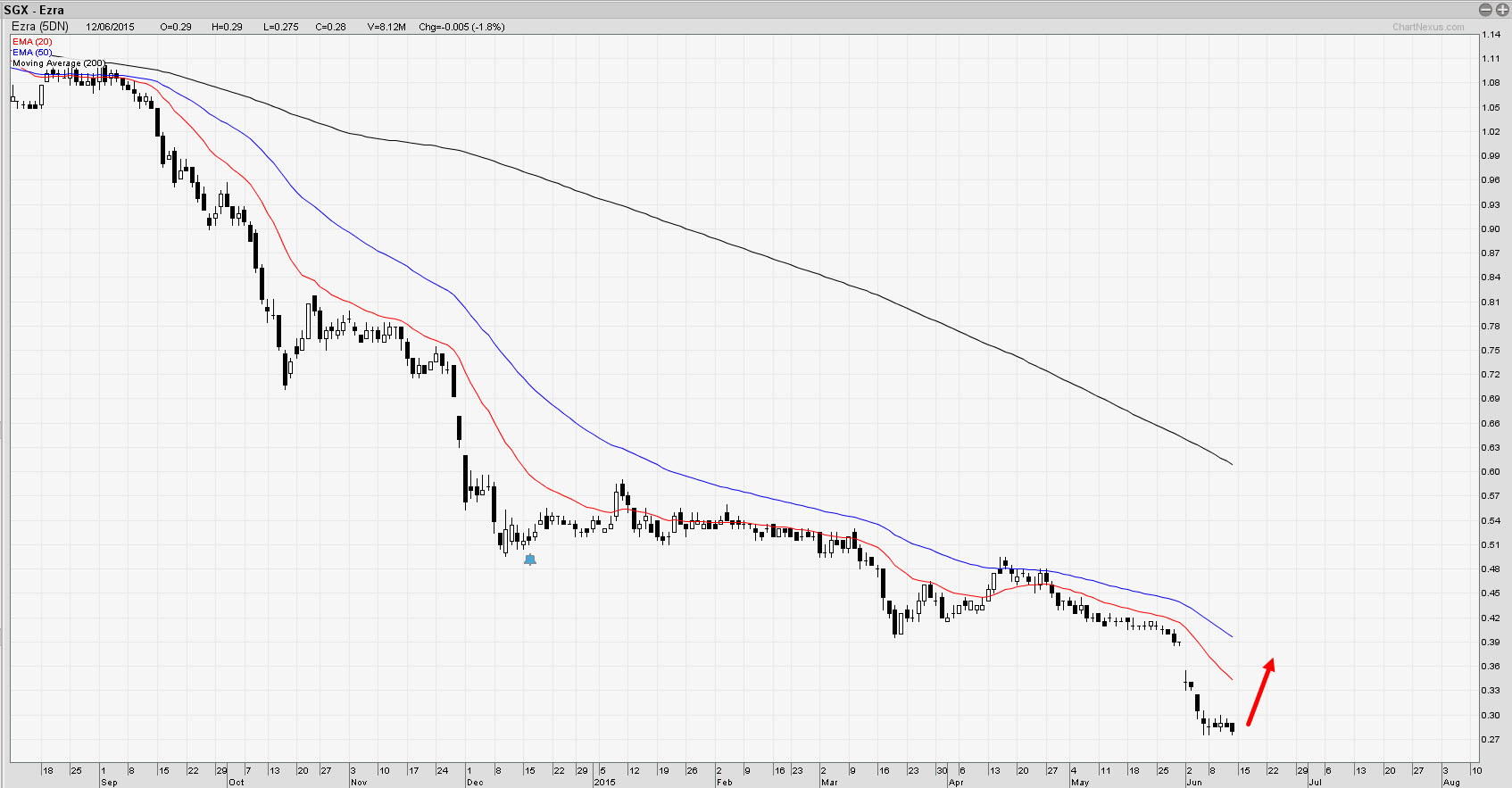Click the H=0.29 high price value
Screen dimensions: 1512x788
(227, 27)
